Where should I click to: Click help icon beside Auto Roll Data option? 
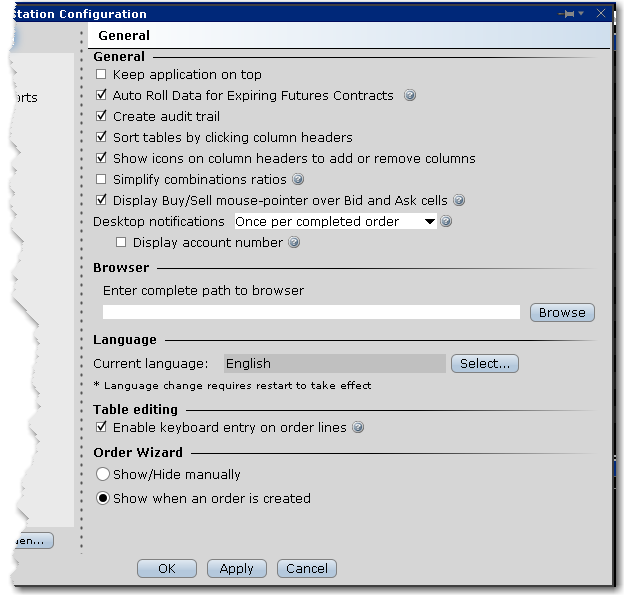click(410, 96)
